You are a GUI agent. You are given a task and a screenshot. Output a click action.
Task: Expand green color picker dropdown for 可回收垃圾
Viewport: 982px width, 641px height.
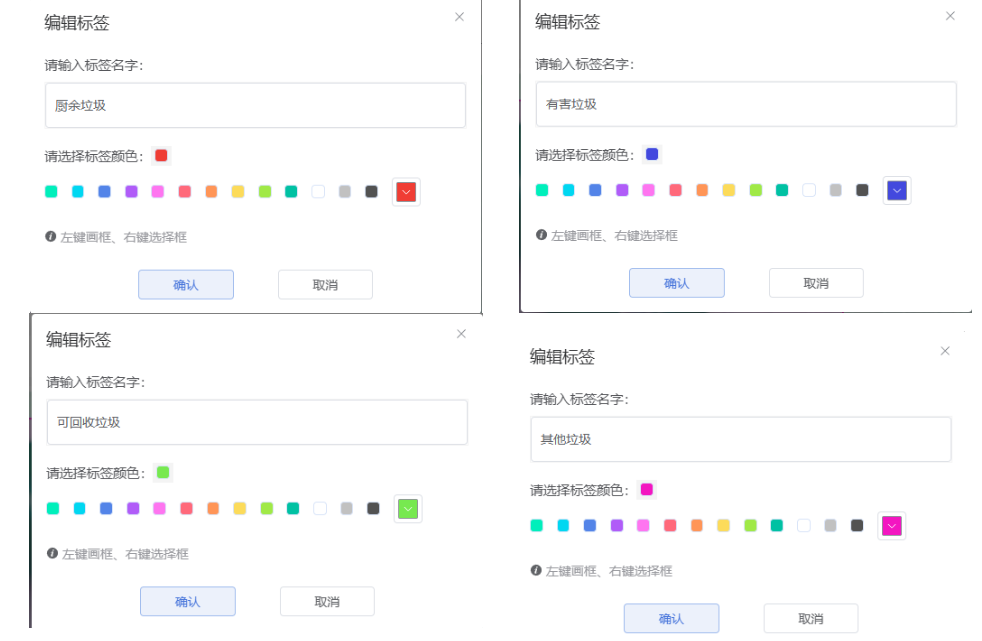pos(408,509)
